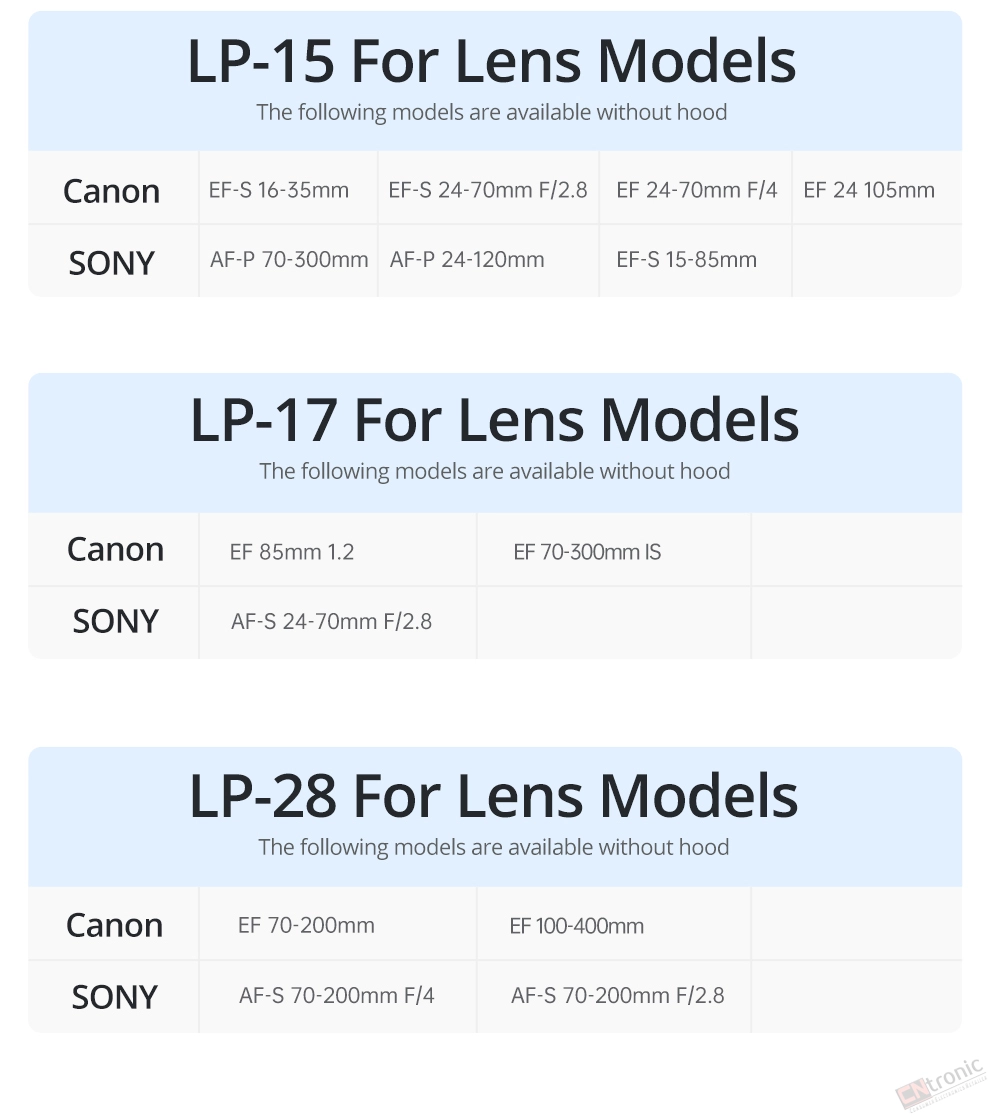Click the LP-17 For Lens Models heading
Image resolution: width=990 pixels, height=1117 pixels.
pyautogui.click(x=494, y=421)
